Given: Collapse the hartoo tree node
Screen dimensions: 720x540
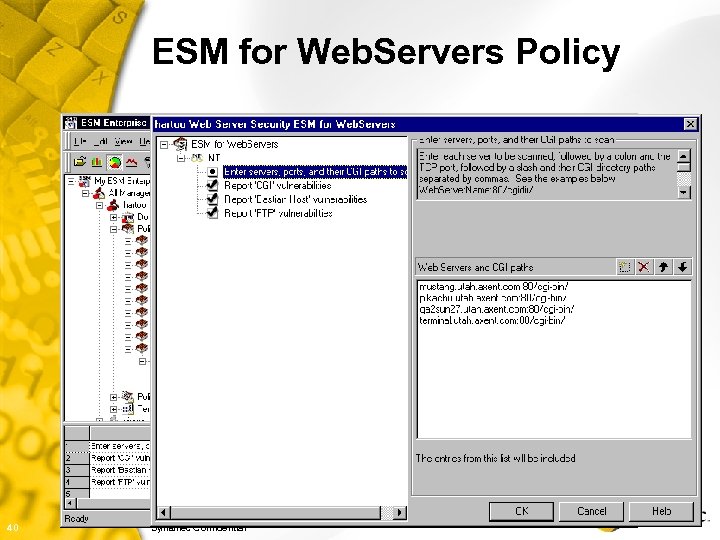Looking at the screenshot, I should tap(100, 205).
